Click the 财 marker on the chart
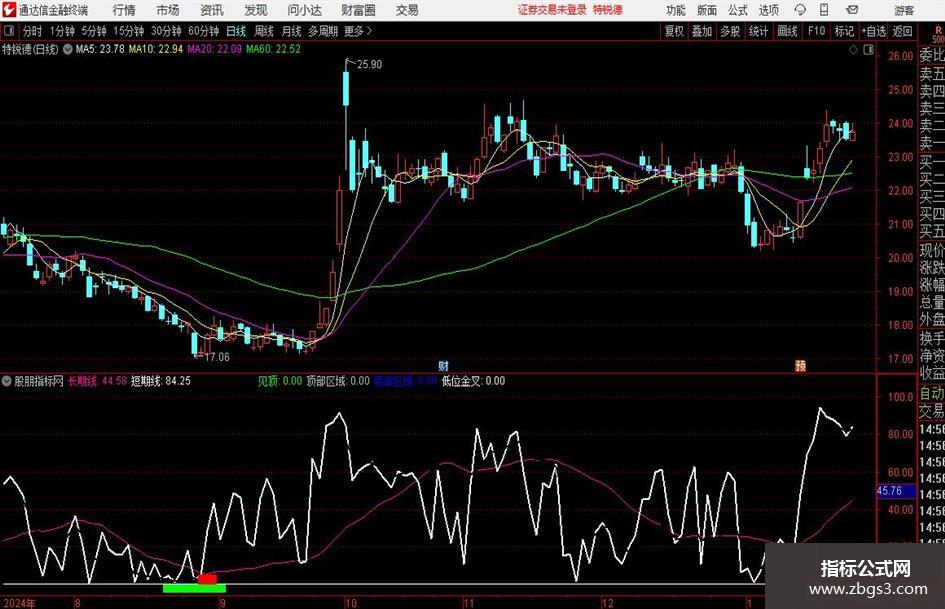Image resolution: width=945 pixels, height=609 pixels. click(x=444, y=366)
